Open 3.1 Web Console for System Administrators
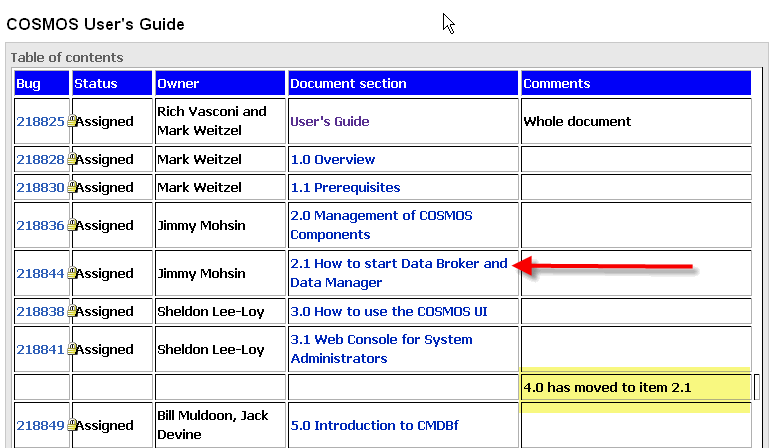Viewport: 783px width, 448px height. 381,349
